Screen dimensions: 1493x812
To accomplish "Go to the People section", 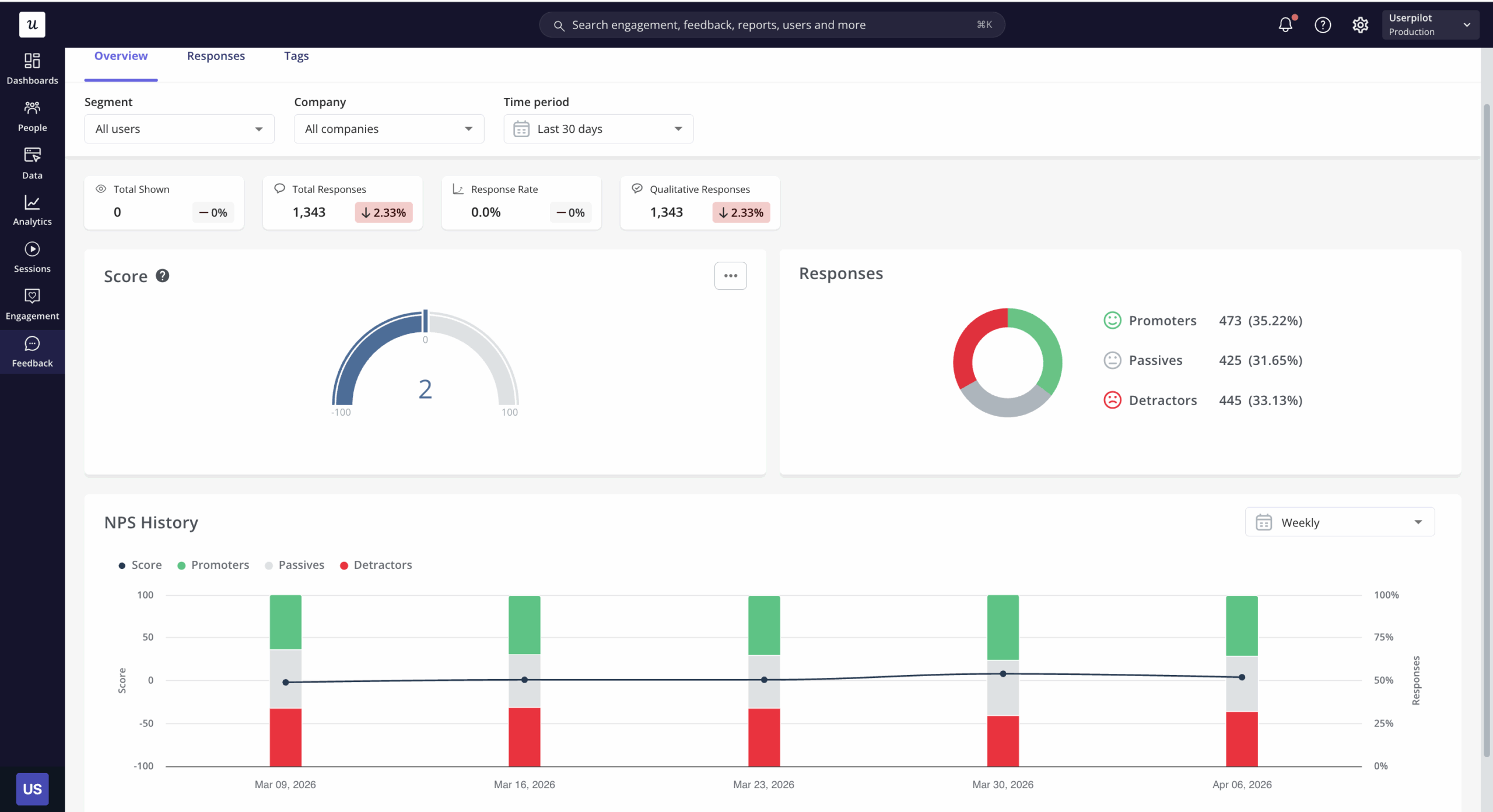I will [32, 116].
